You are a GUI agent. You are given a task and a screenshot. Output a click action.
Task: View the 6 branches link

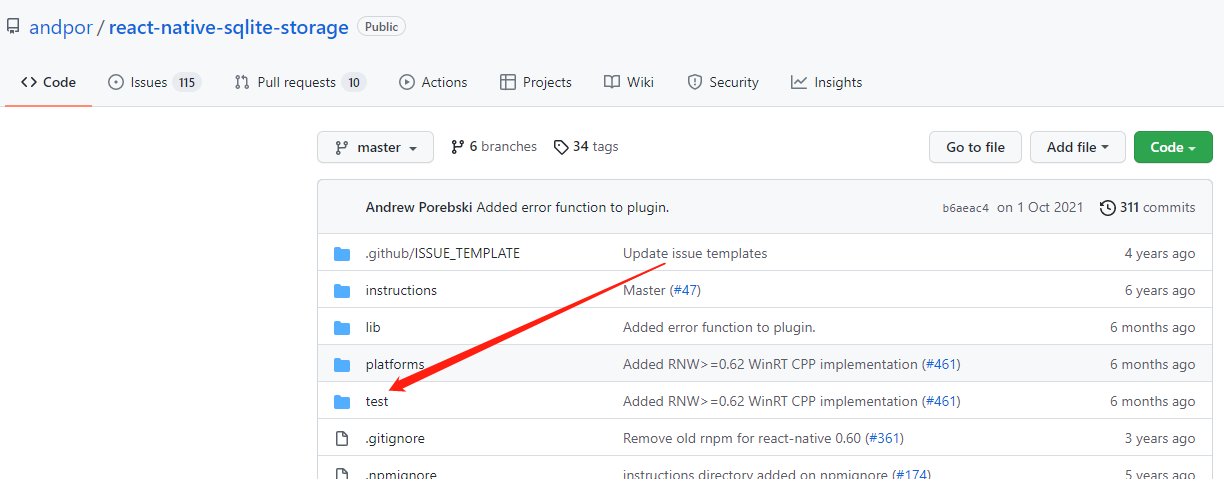[x=494, y=146]
